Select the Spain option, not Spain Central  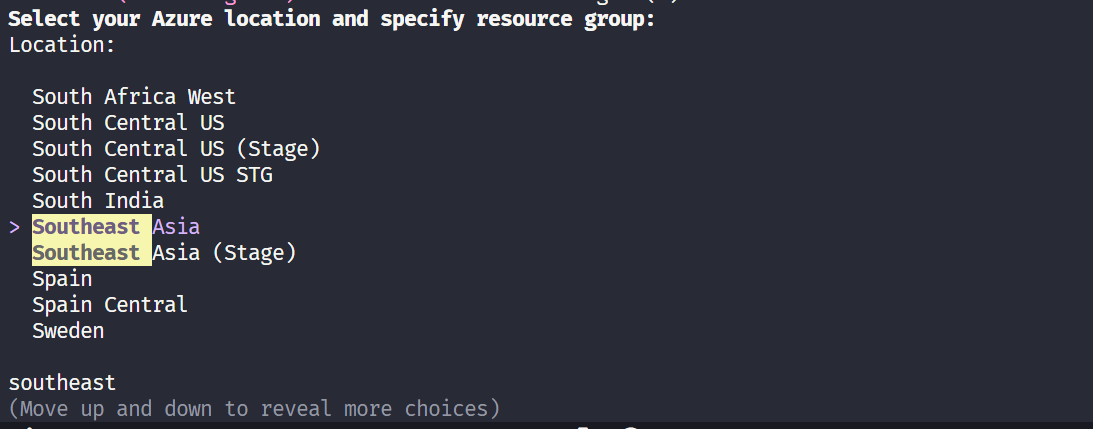62,279
